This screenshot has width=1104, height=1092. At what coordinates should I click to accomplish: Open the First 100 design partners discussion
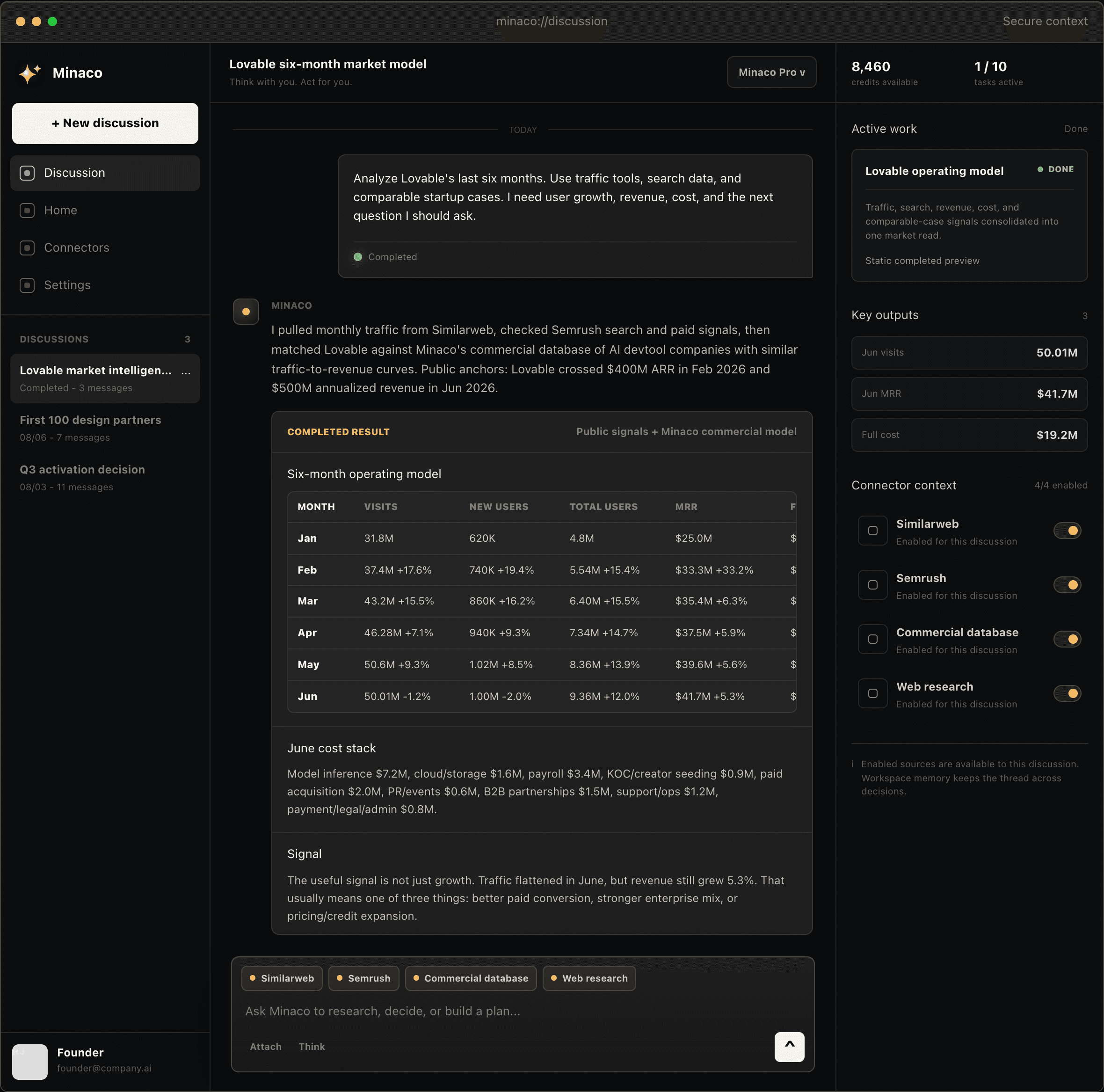(105, 428)
